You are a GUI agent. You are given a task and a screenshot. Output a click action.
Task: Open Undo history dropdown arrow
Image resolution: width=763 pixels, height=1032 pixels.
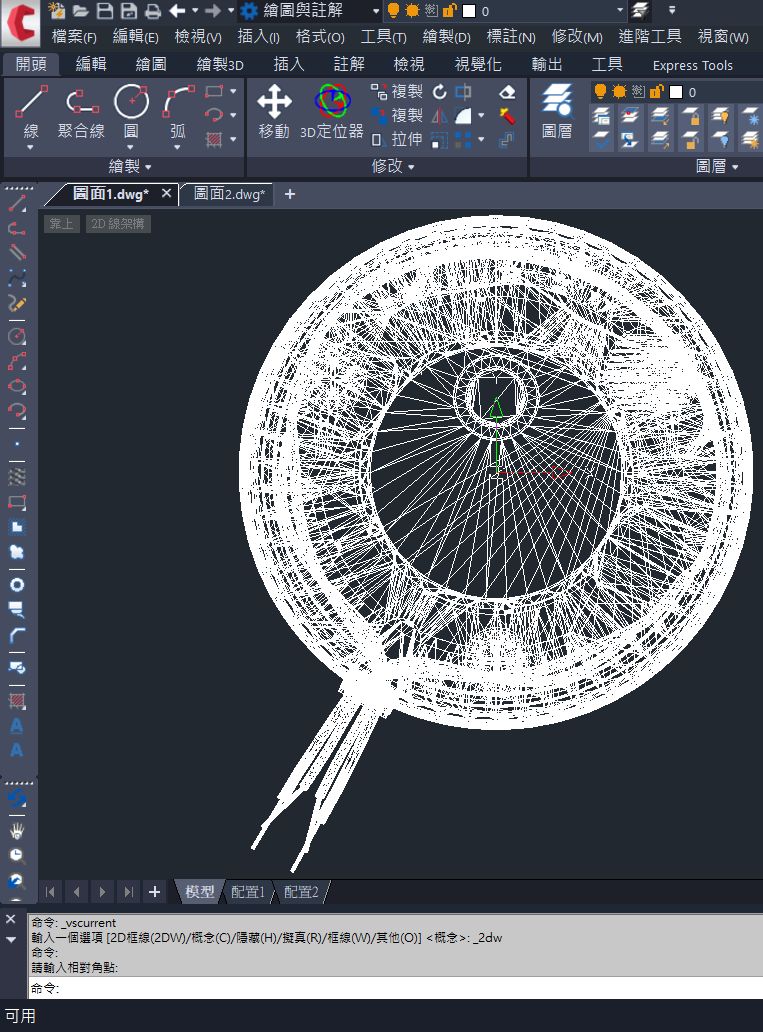coord(195,11)
